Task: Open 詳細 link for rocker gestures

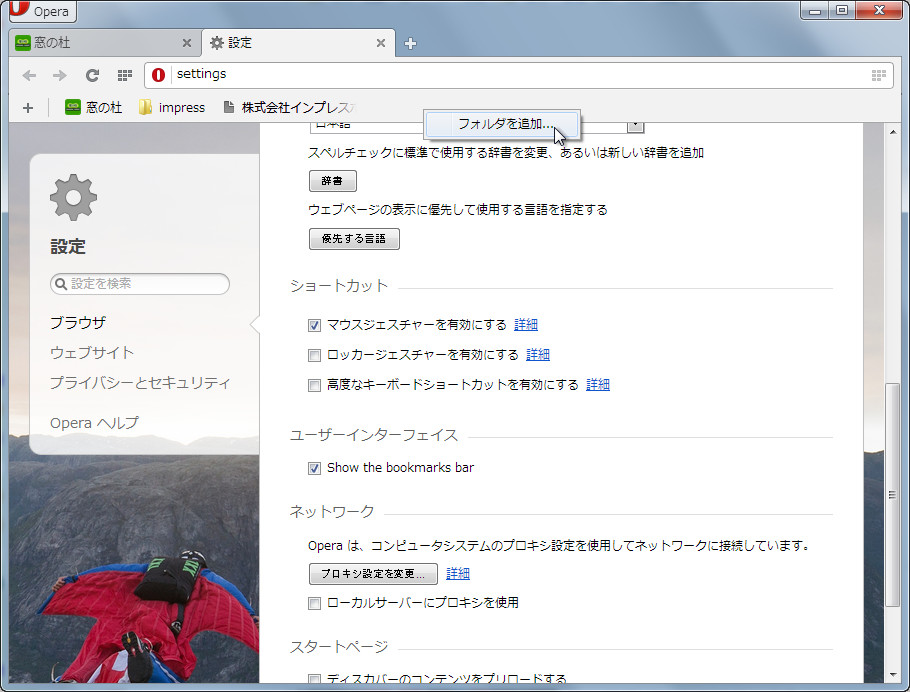Action: pyautogui.click(x=537, y=355)
